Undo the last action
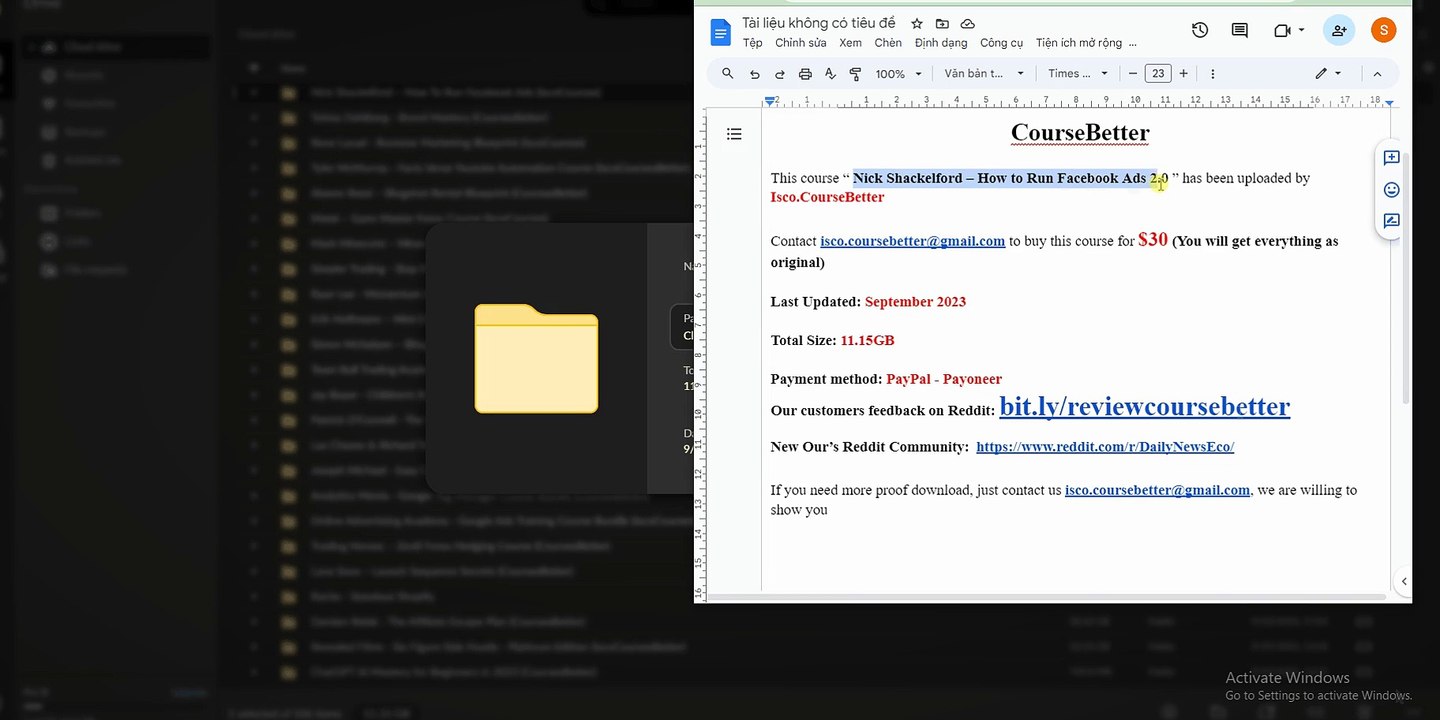This screenshot has height=720, width=1440. pos(755,74)
